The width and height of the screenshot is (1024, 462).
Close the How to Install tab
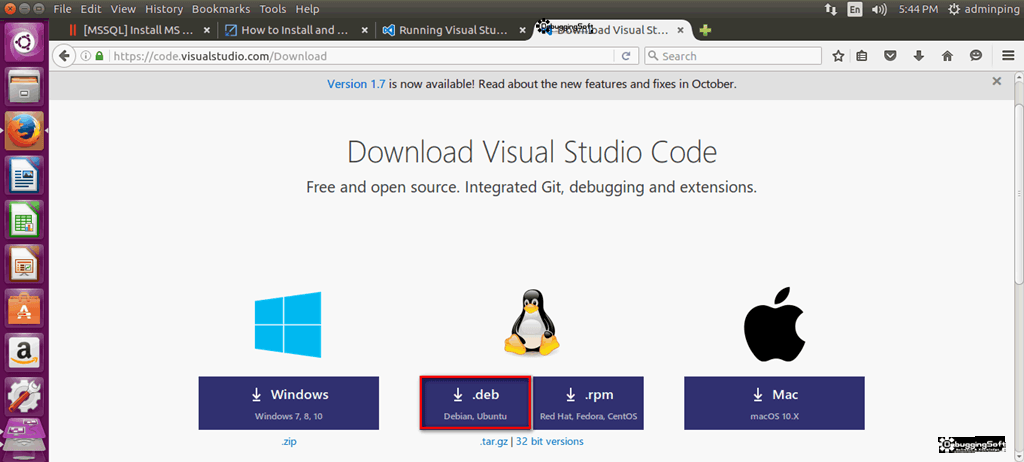click(x=364, y=30)
